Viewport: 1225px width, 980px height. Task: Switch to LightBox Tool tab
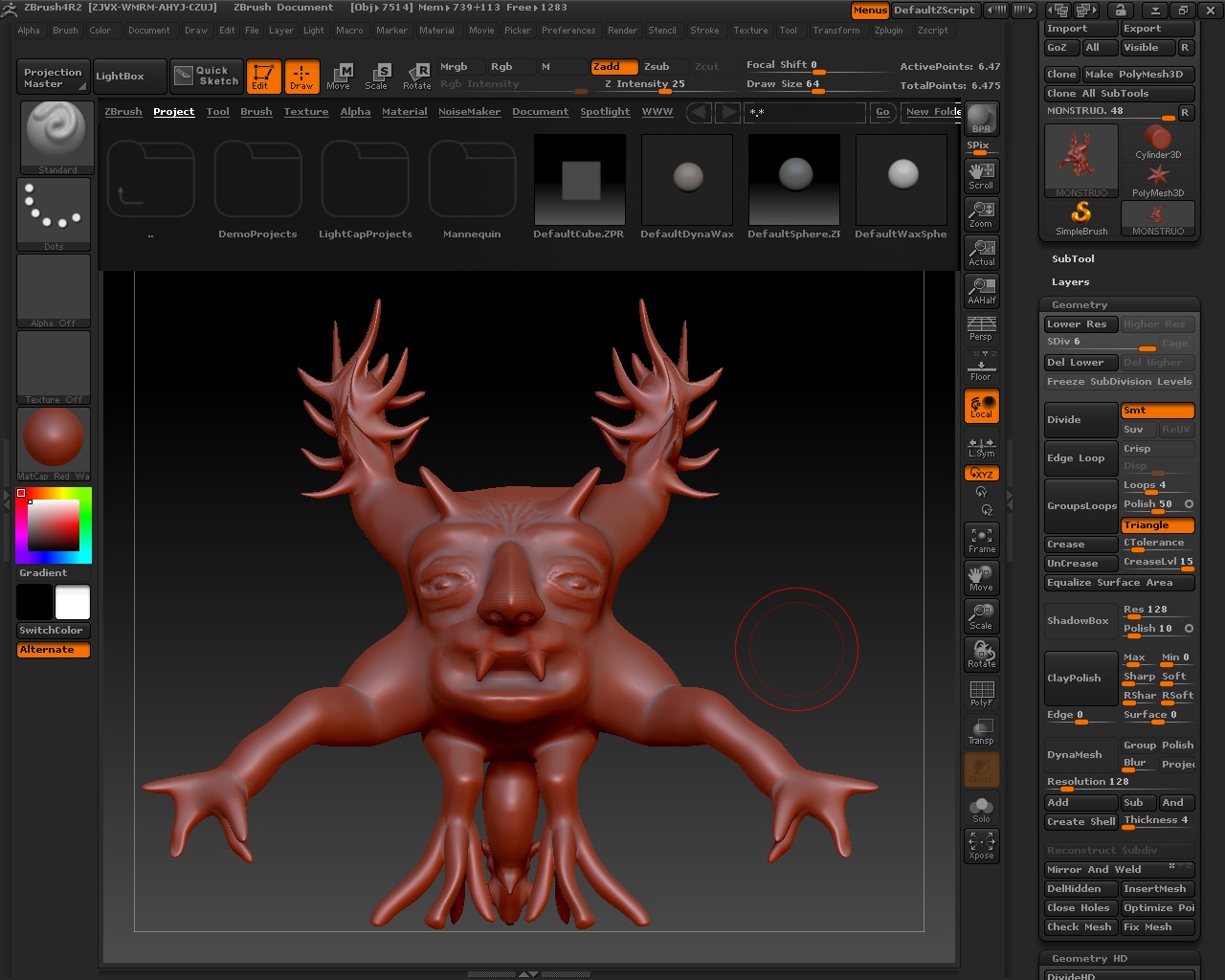[218, 112]
